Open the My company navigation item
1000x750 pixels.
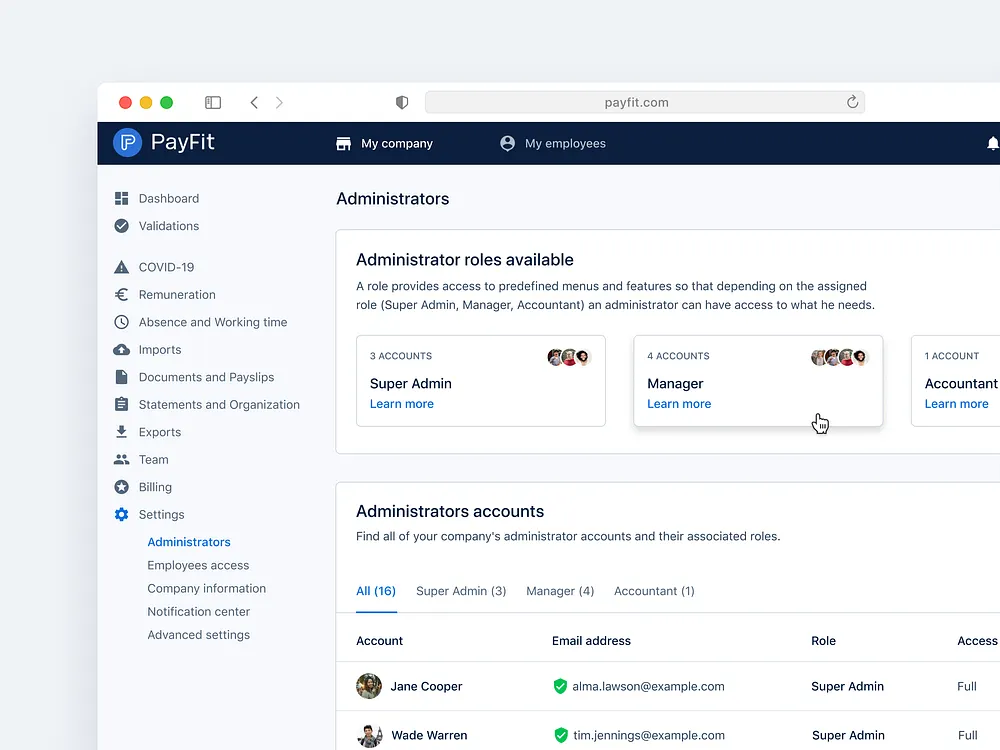(384, 143)
